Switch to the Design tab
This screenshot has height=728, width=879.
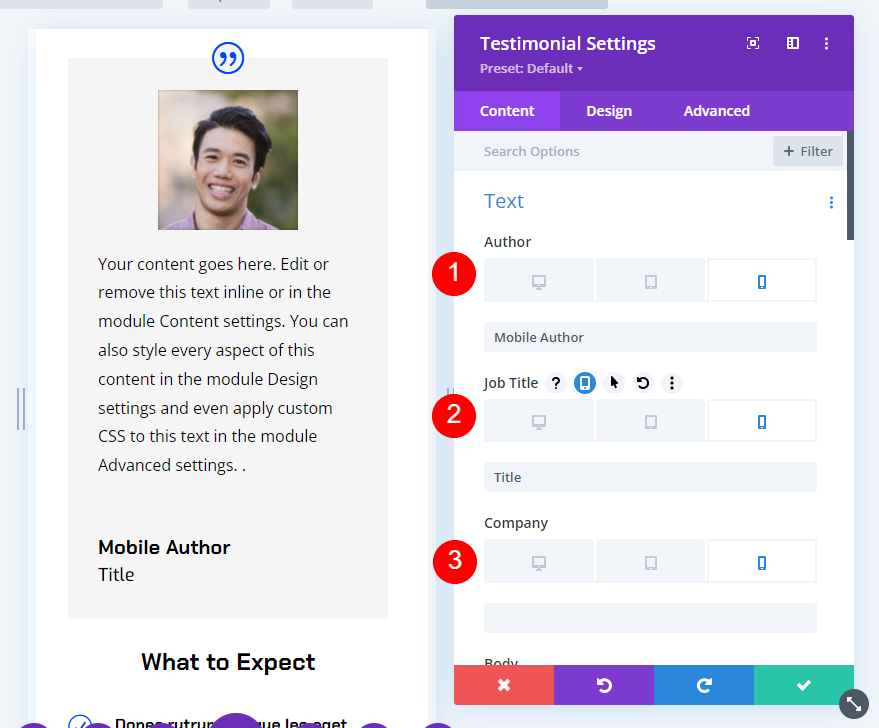[609, 111]
